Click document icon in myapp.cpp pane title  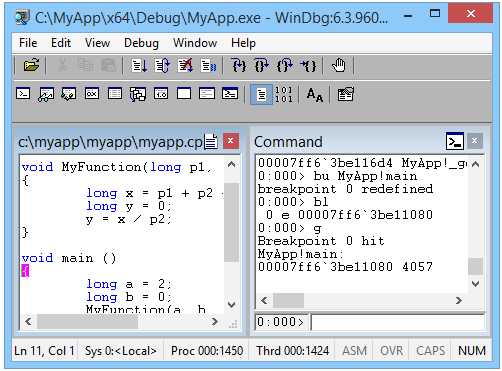211,141
